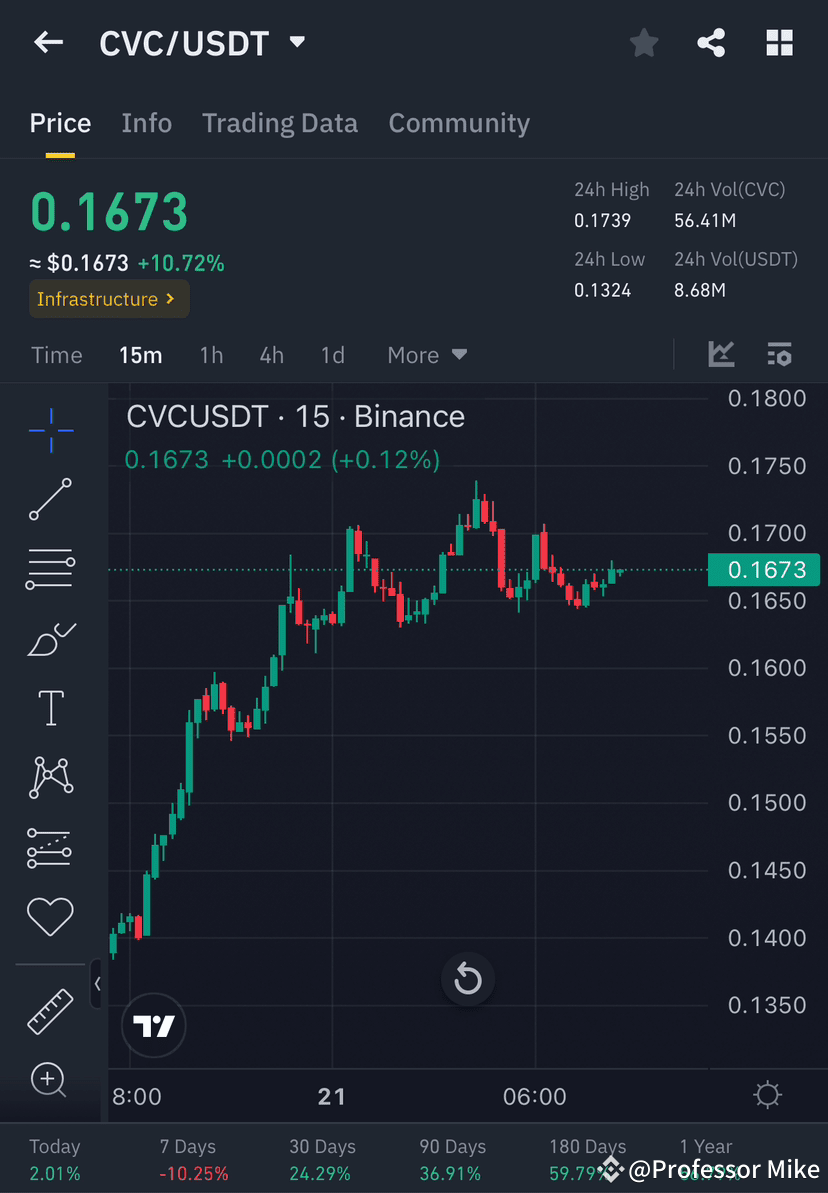The width and height of the screenshot is (828, 1193).
Task: Select the curve drawing tool
Action: click(x=50, y=639)
